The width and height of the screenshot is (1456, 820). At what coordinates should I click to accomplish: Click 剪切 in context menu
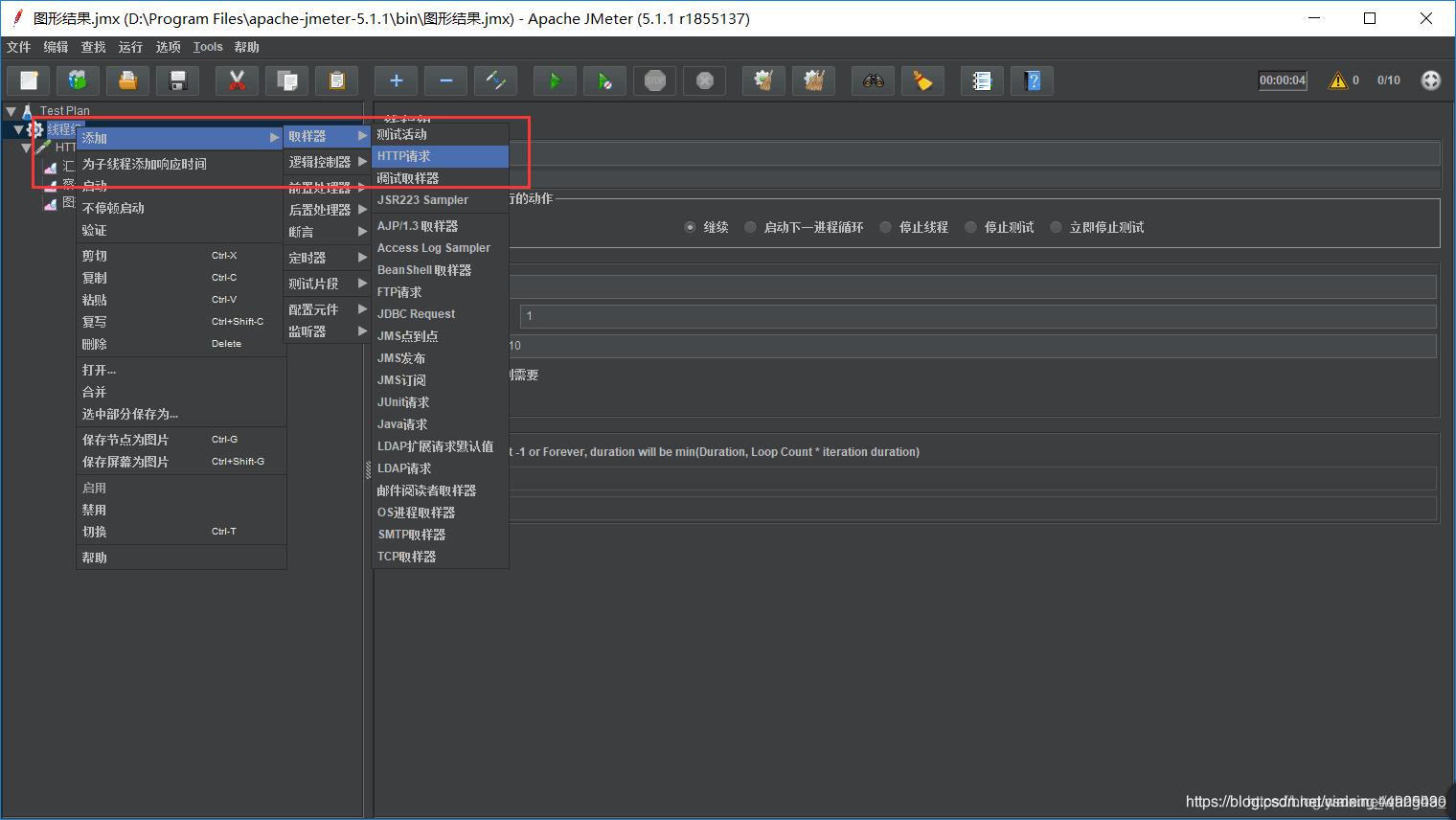181,256
